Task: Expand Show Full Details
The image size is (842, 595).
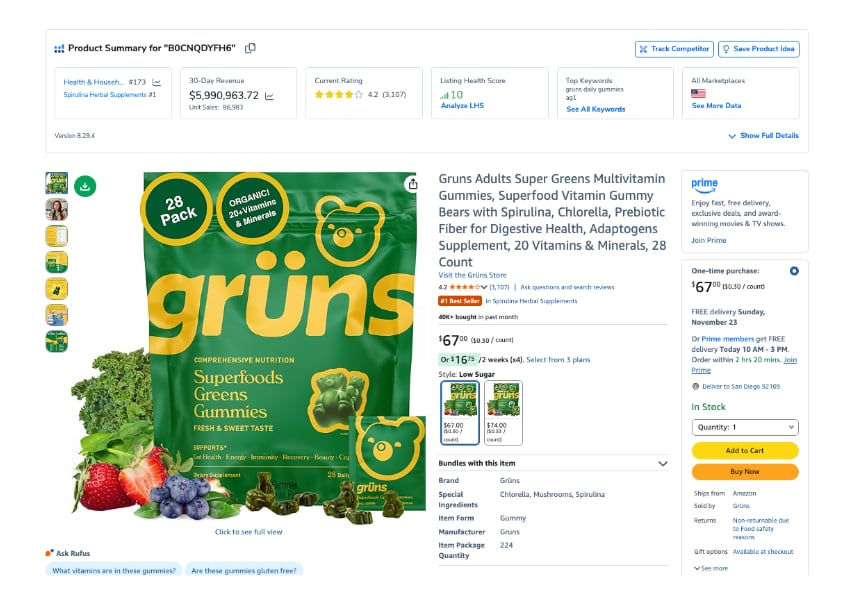Action: click(x=764, y=136)
